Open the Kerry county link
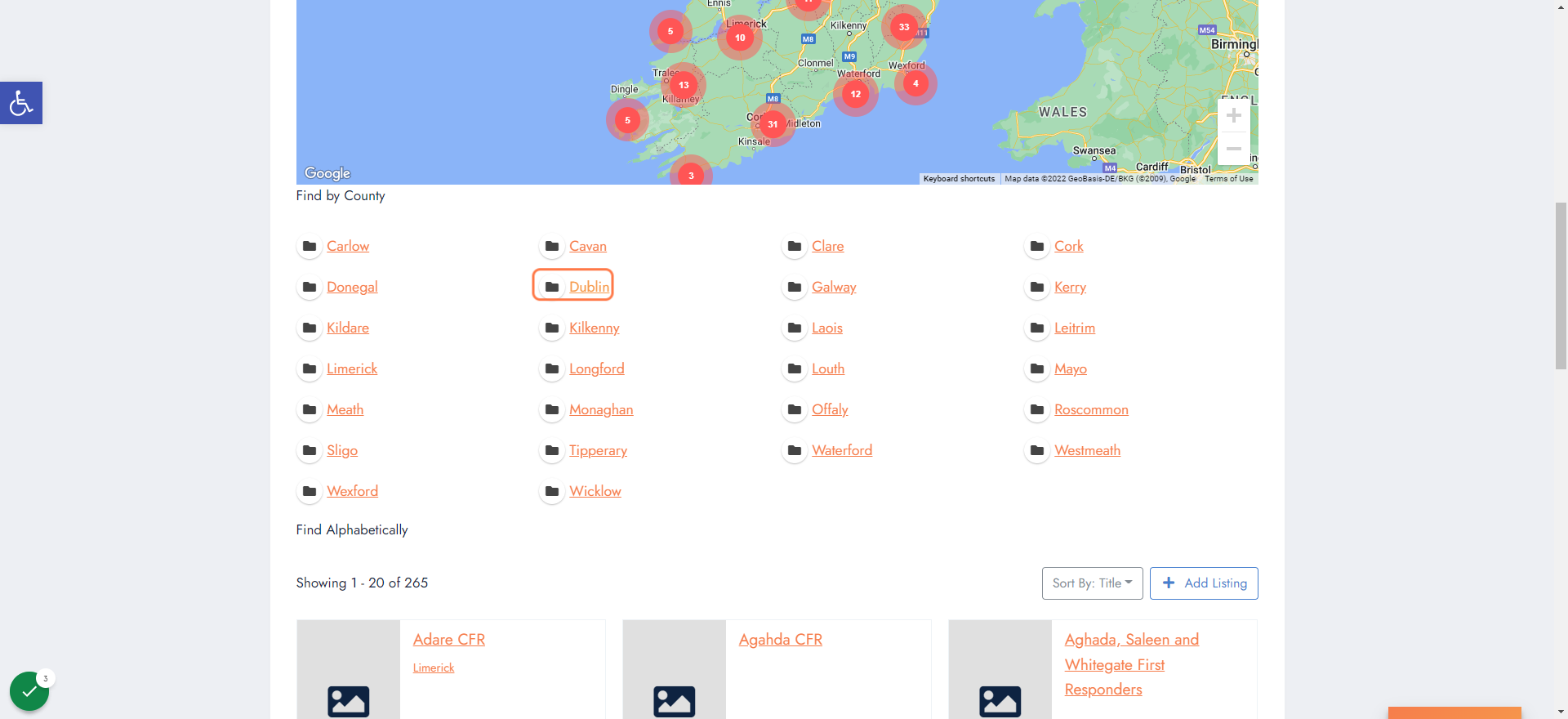Image resolution: width=1568 pixels, height=719 pixels. [1070, 287]
